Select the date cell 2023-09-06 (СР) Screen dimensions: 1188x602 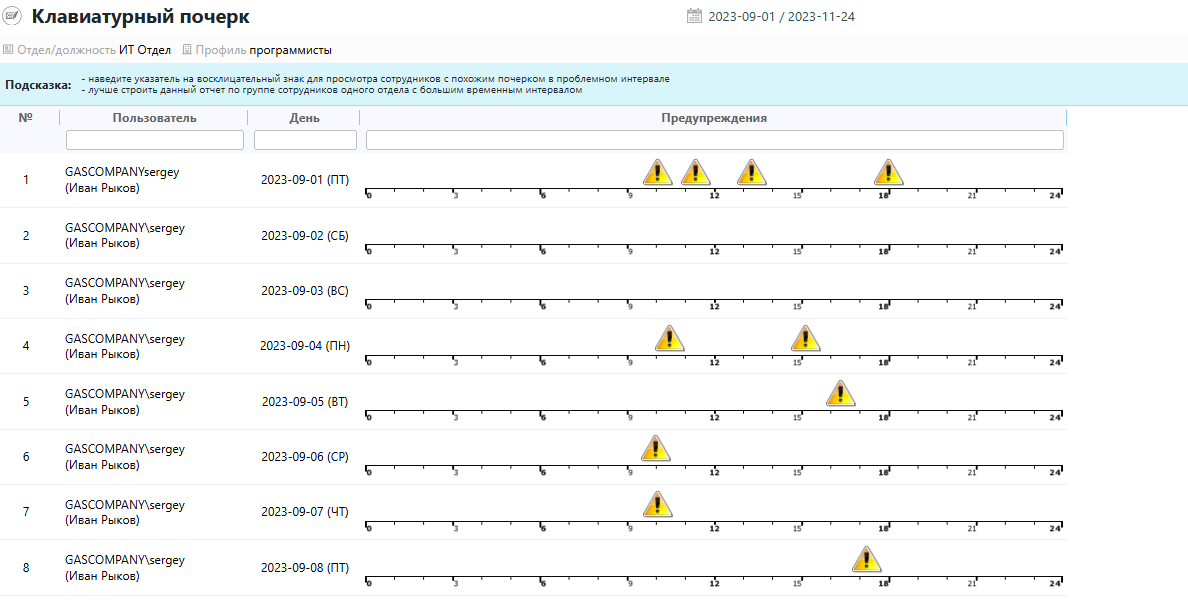click(305, 457)
